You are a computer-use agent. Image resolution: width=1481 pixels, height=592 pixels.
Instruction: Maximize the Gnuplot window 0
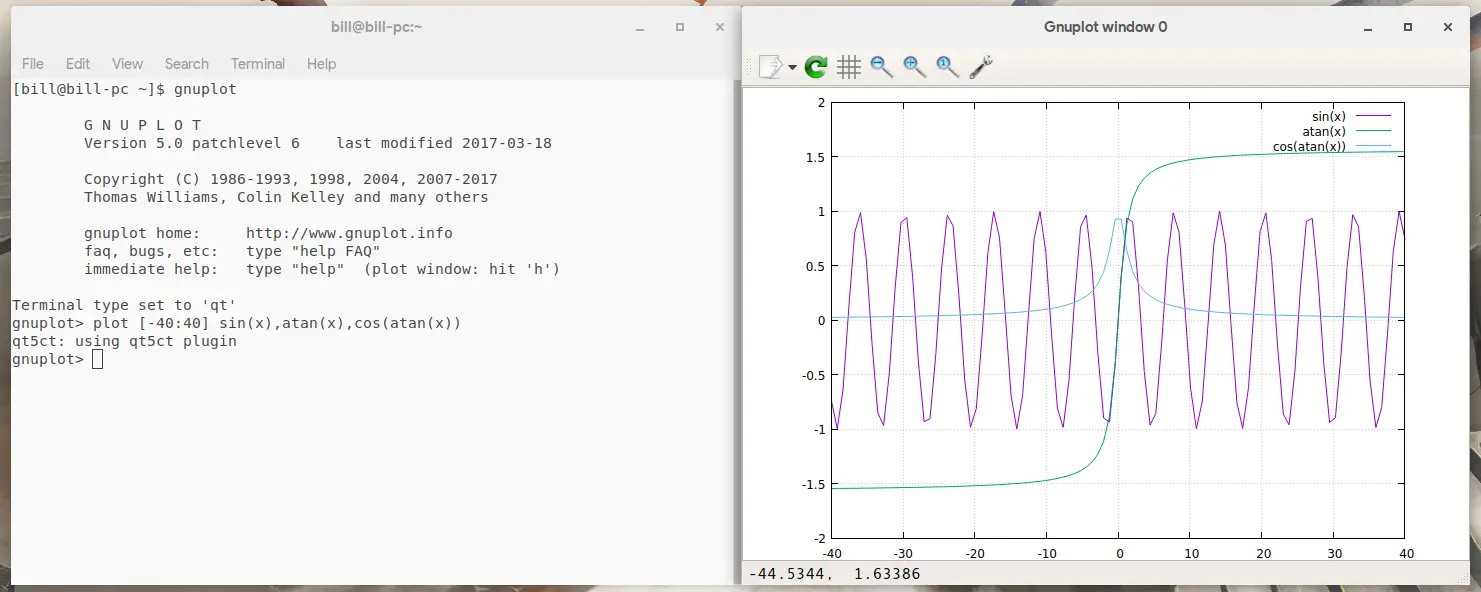[x=1408, y=27]
